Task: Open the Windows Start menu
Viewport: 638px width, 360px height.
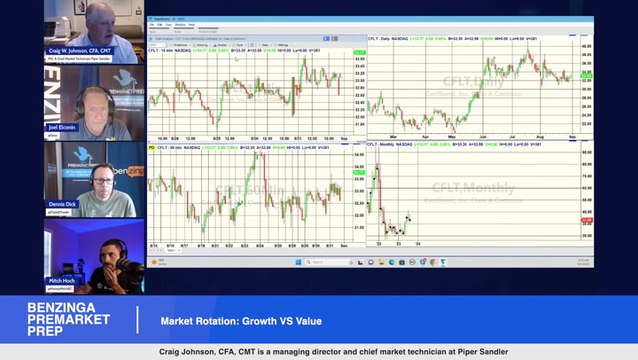Action: click(298, 262)
